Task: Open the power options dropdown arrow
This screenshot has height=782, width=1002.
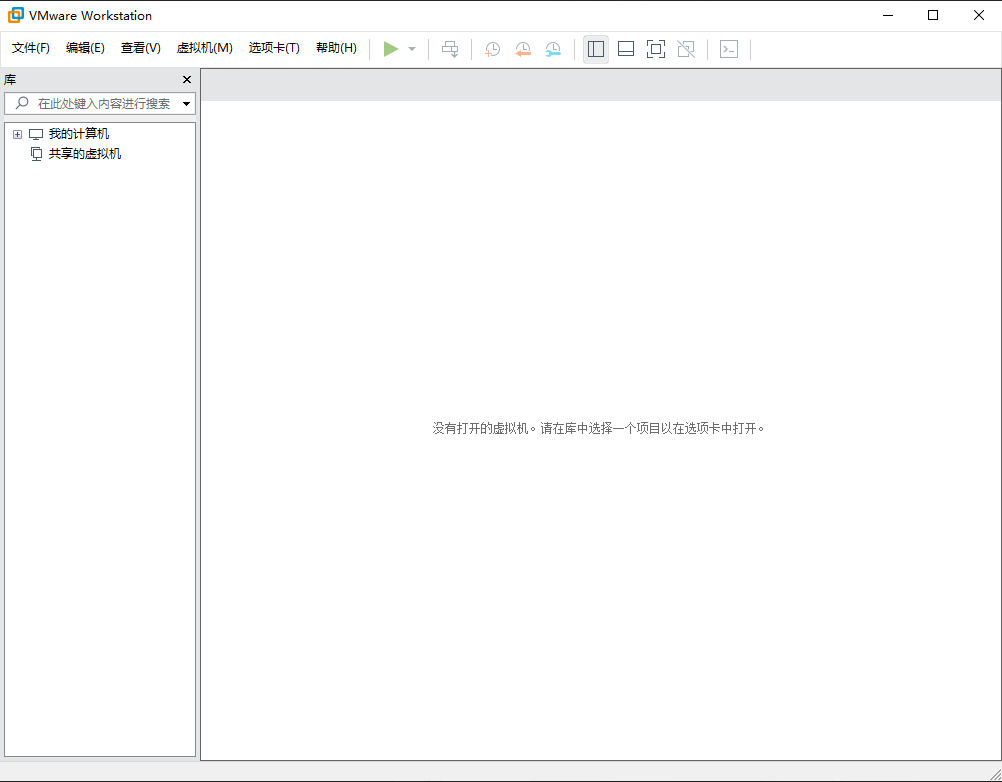Action: [412, 49]
